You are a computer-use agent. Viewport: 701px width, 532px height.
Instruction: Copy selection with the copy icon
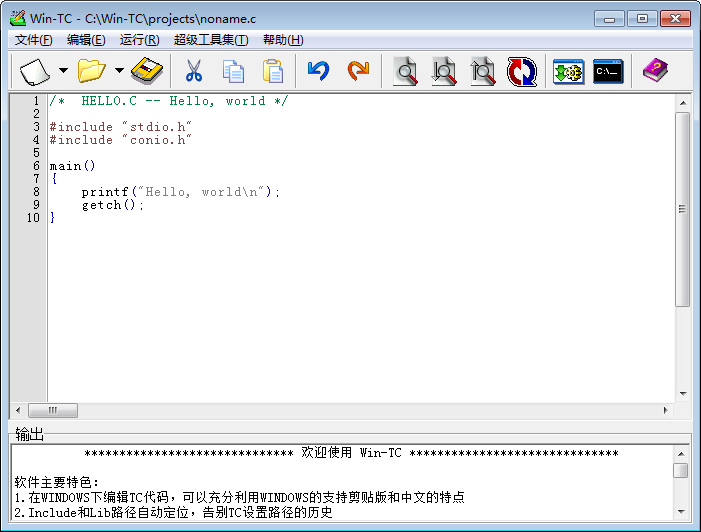[233, 72]
